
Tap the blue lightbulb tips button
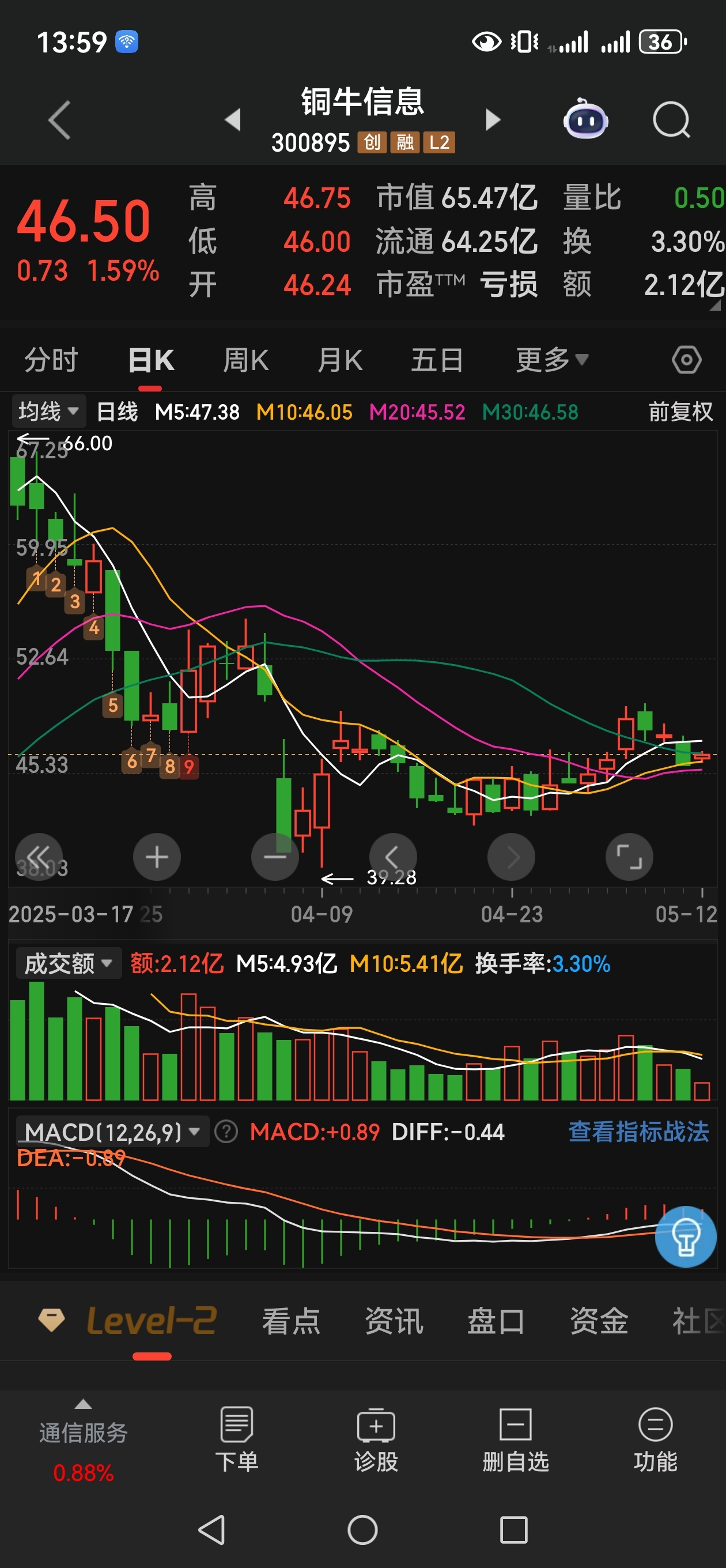tap(685, 1237)
